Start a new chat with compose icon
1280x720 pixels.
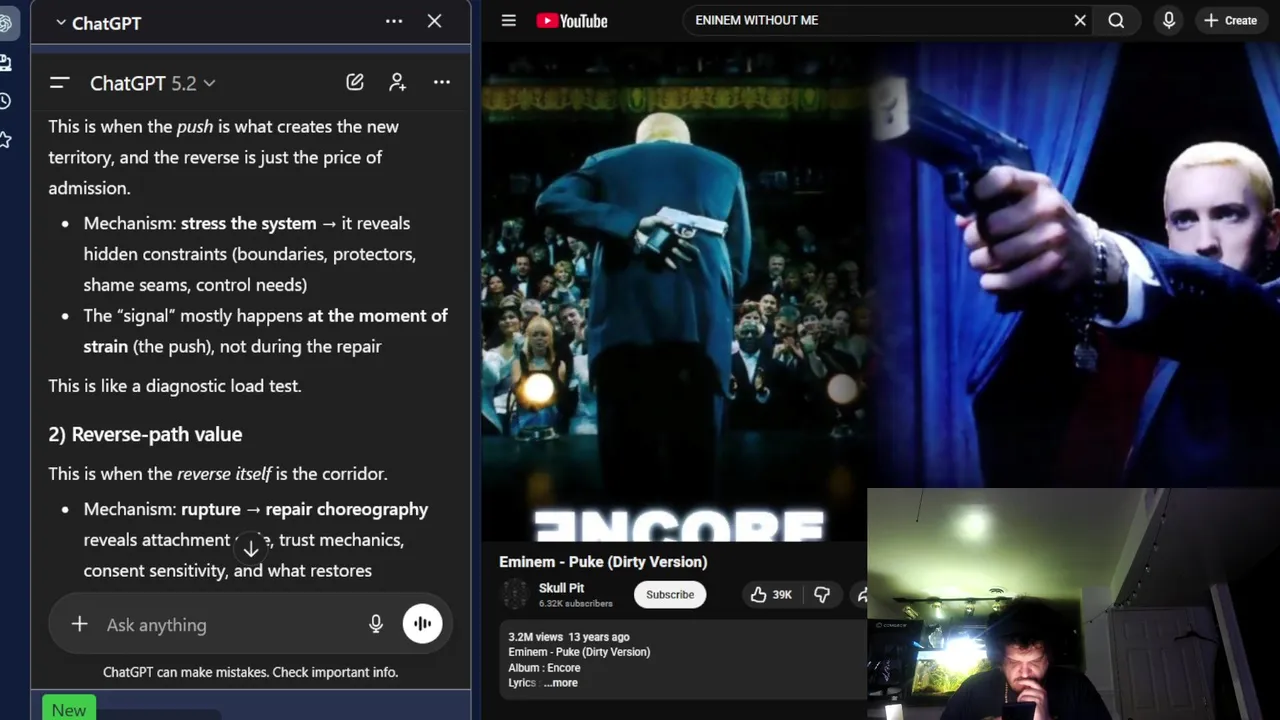[355, 82]
